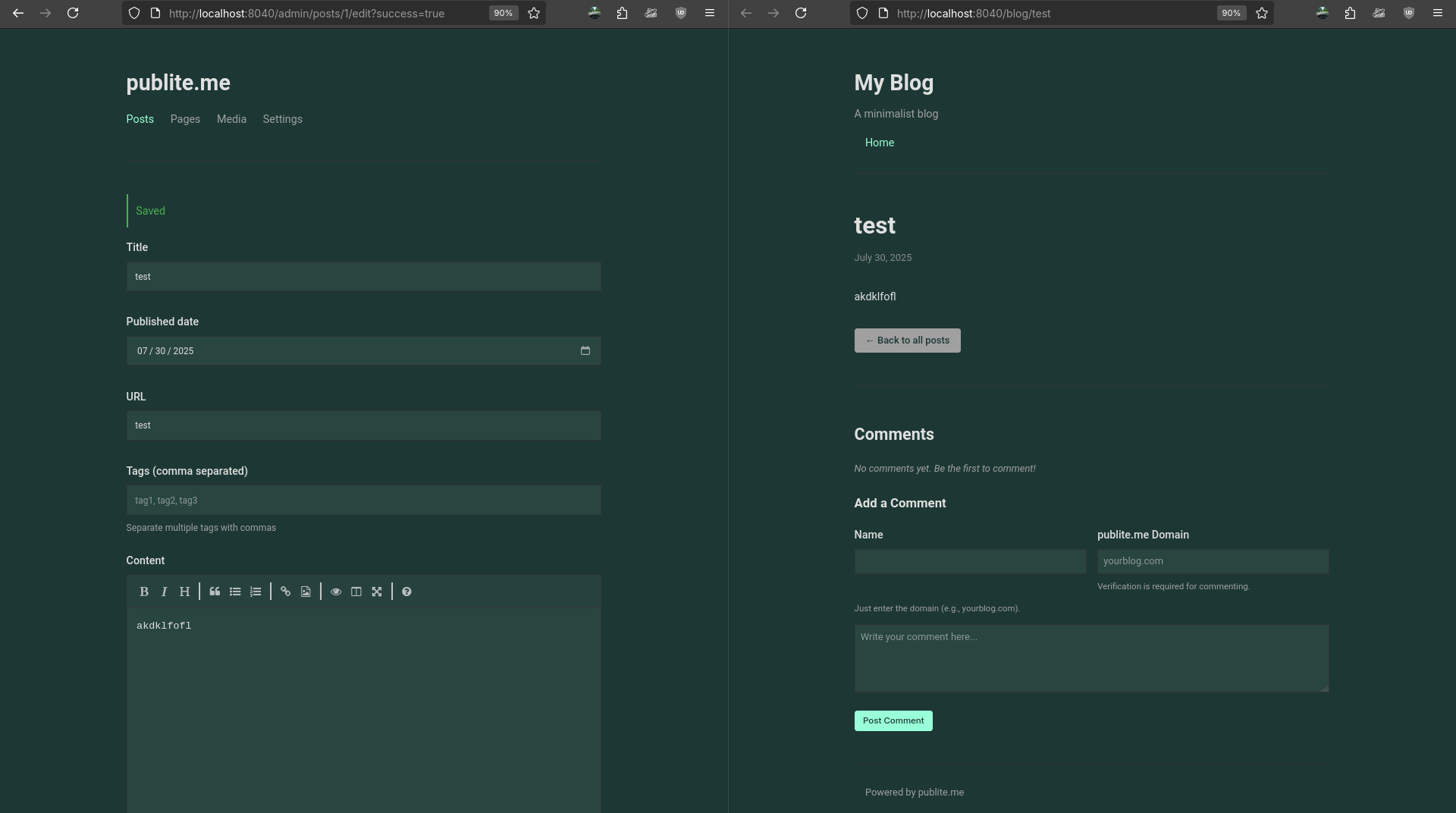Reload the blog/test page in right browser
This screenshot has width=1456, height=813.
[x=801, y=13]
